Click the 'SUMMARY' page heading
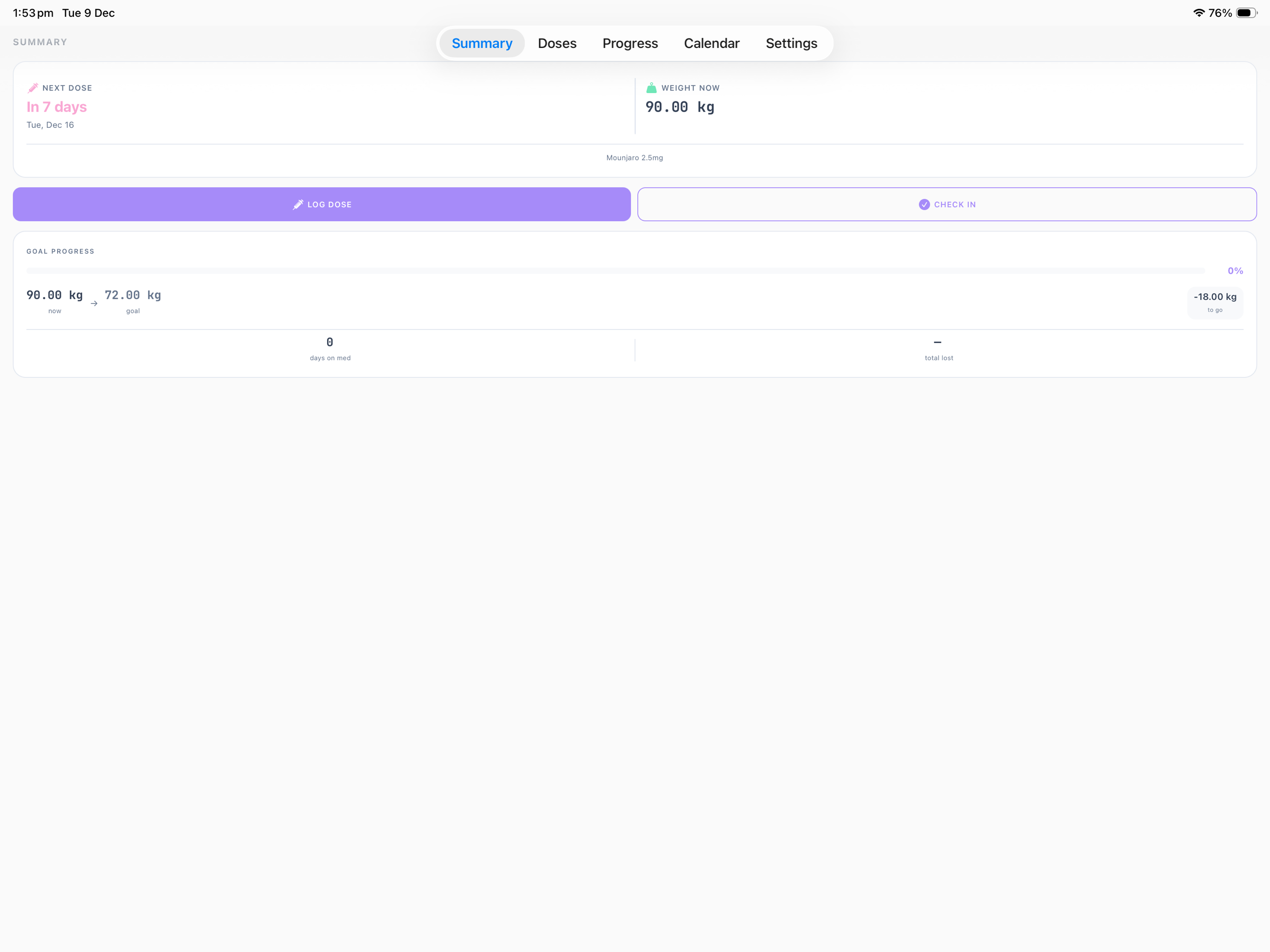This screenshot has width=1270, height=952. coord(40,42)
